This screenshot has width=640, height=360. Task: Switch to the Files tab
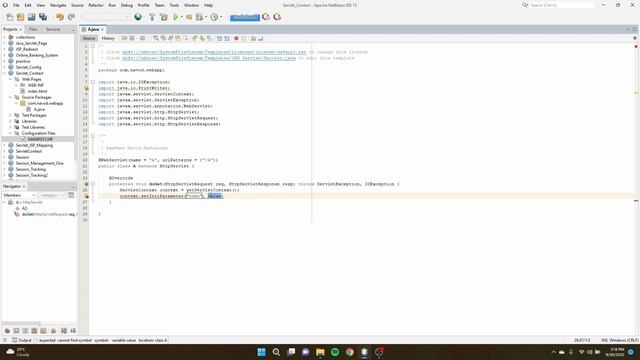click(x=33, y=29)
